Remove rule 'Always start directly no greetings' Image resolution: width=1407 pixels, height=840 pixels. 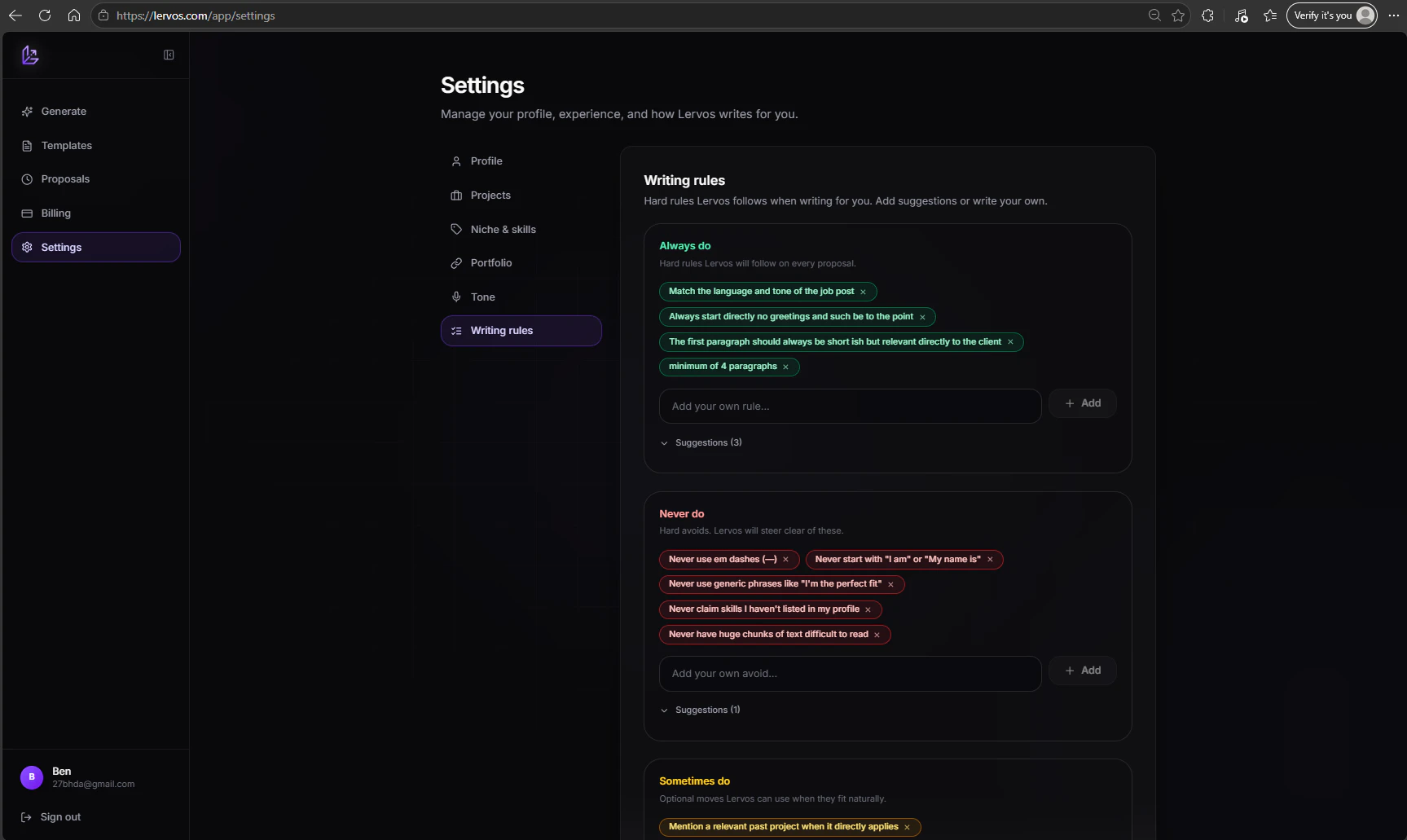click(x=922, y=318)
